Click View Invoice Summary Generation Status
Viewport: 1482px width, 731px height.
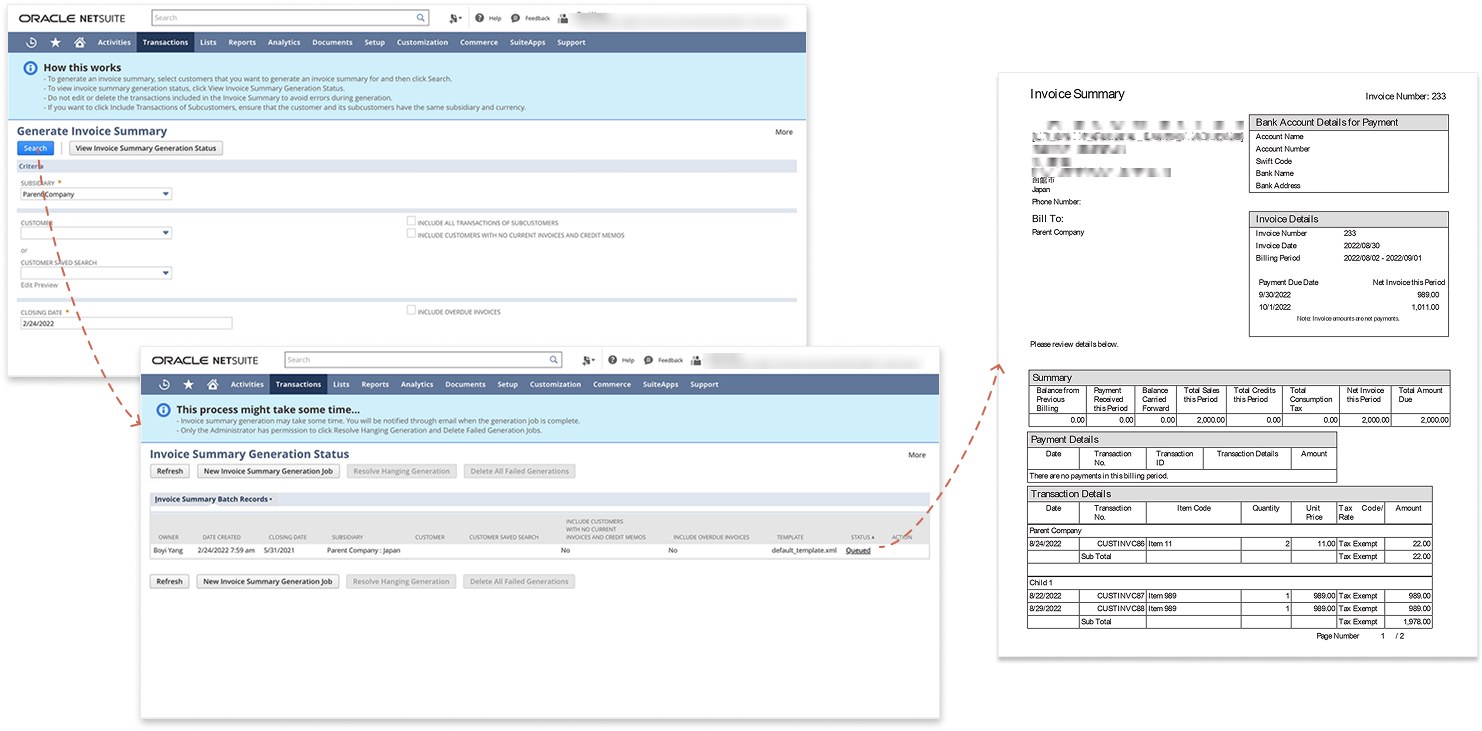click(x=146, y=148)
